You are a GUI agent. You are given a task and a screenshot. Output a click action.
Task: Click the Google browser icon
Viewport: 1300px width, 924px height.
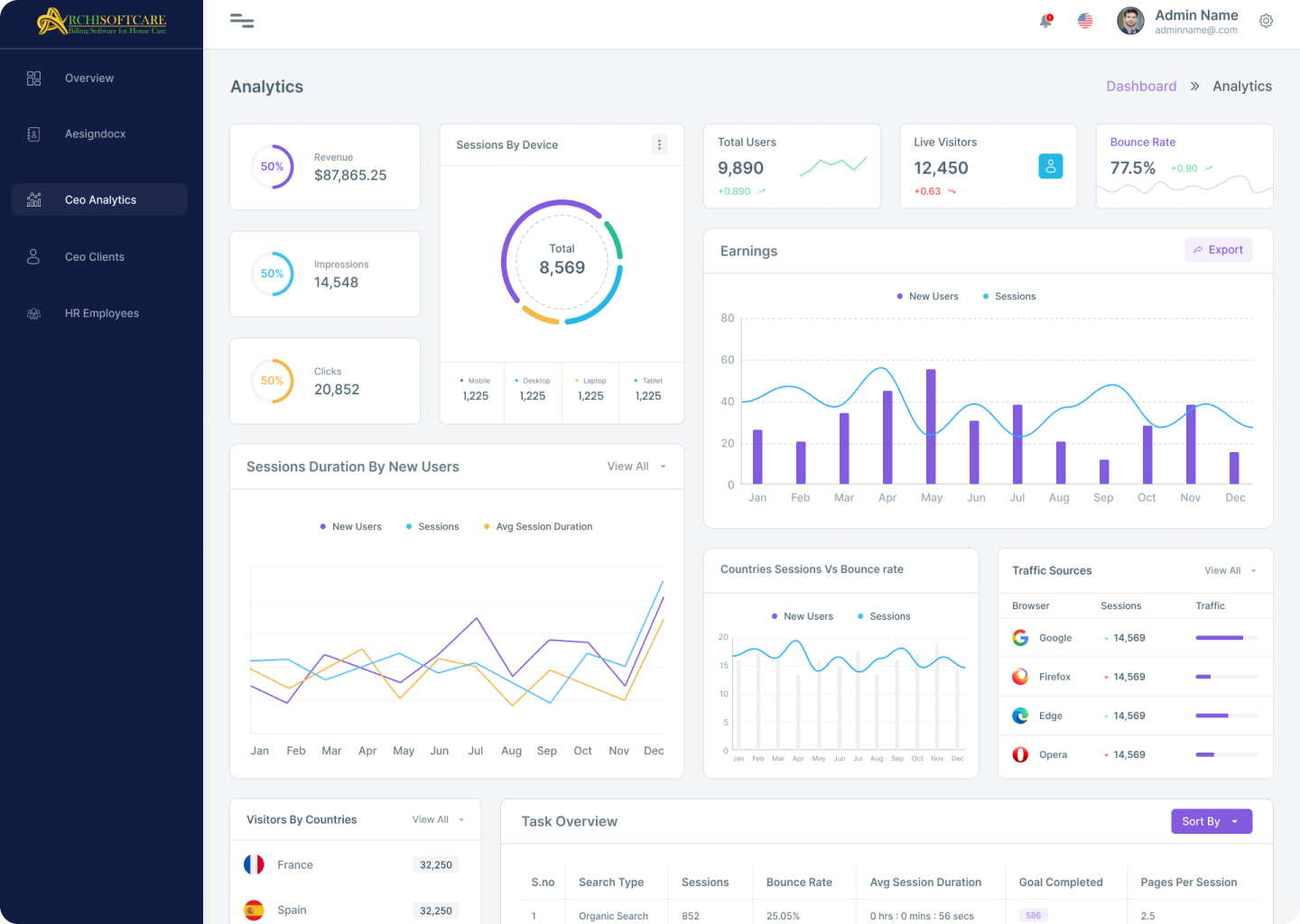pyautogui.click(x=1020, y=638)
